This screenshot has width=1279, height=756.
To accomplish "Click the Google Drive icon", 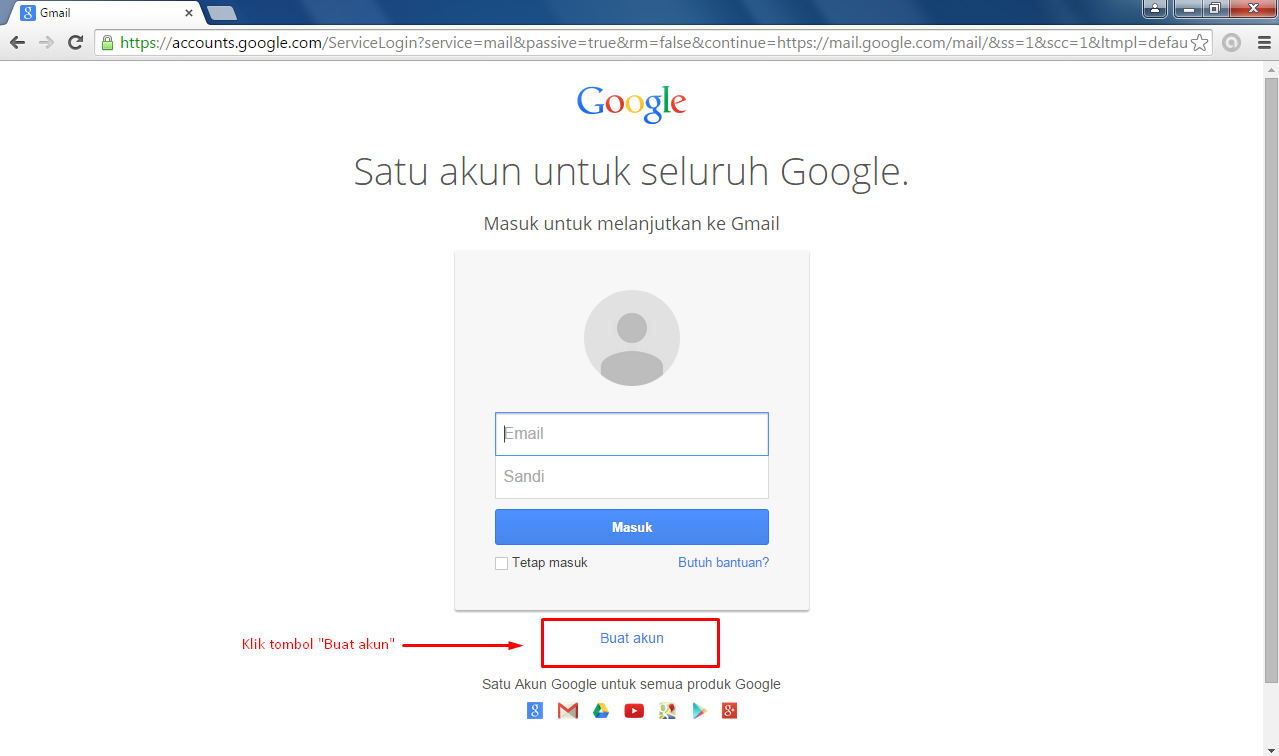I will tap(601, 711).
